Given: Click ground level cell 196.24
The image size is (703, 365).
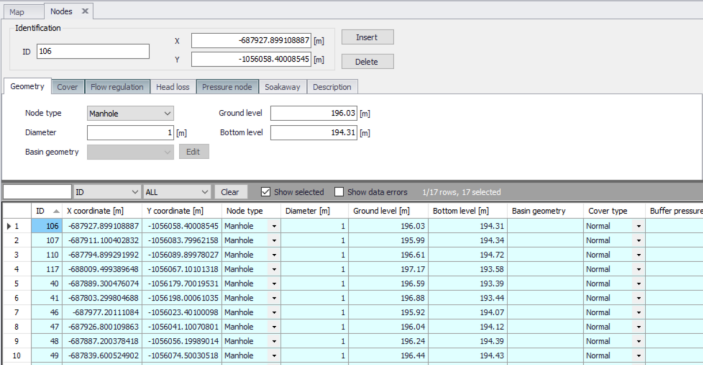Looking at the screenshot, I should point(388,341).
